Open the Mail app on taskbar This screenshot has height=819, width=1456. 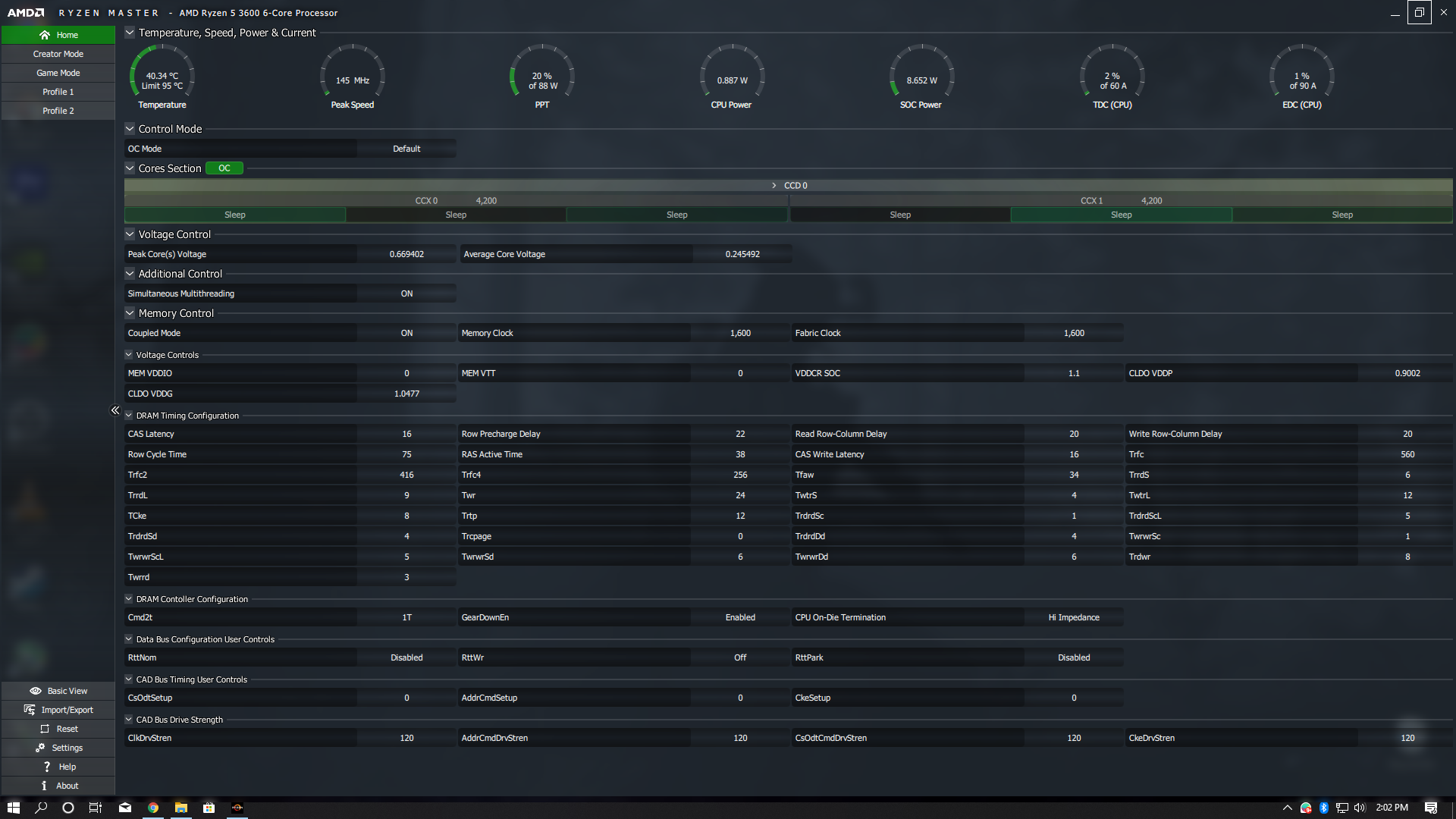(x=125, y=808)
